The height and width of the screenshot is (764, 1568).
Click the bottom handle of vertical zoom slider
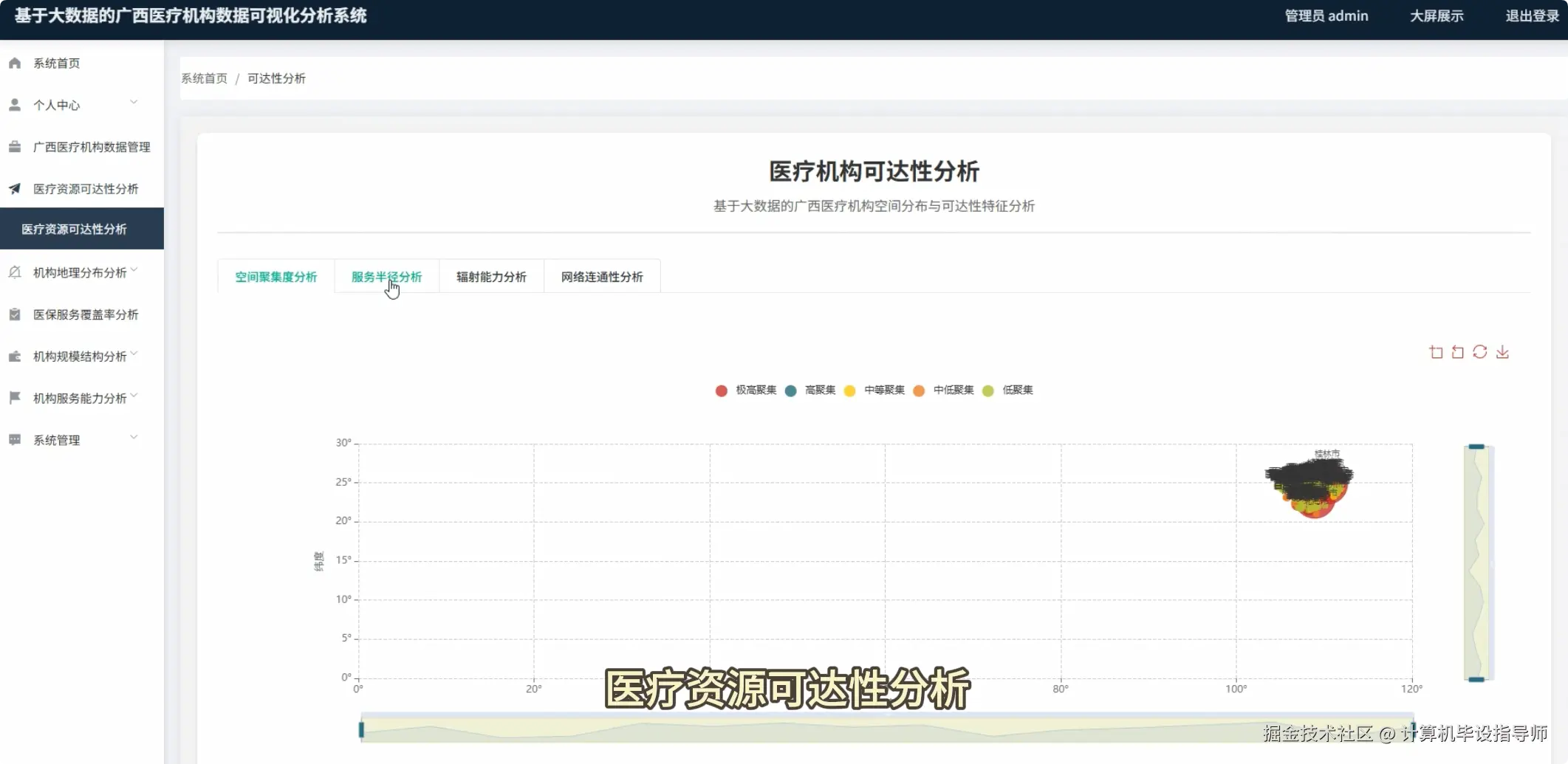point(1476,679)
